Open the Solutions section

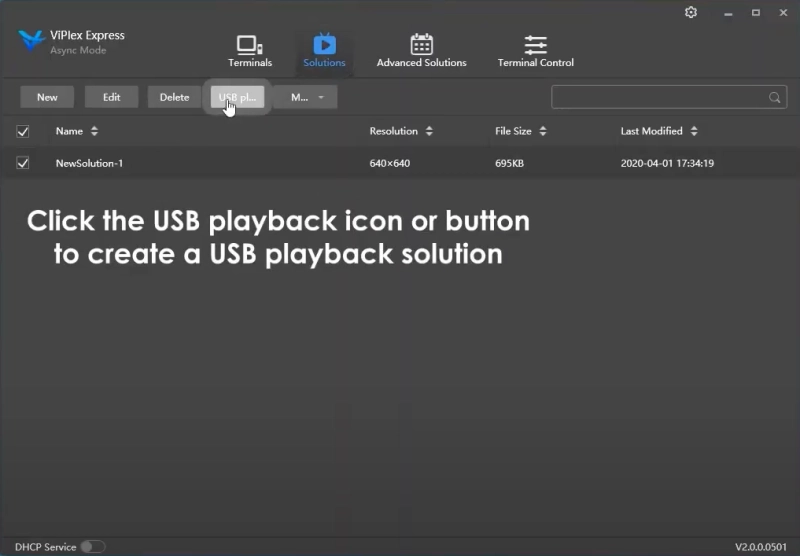point(324,51)
